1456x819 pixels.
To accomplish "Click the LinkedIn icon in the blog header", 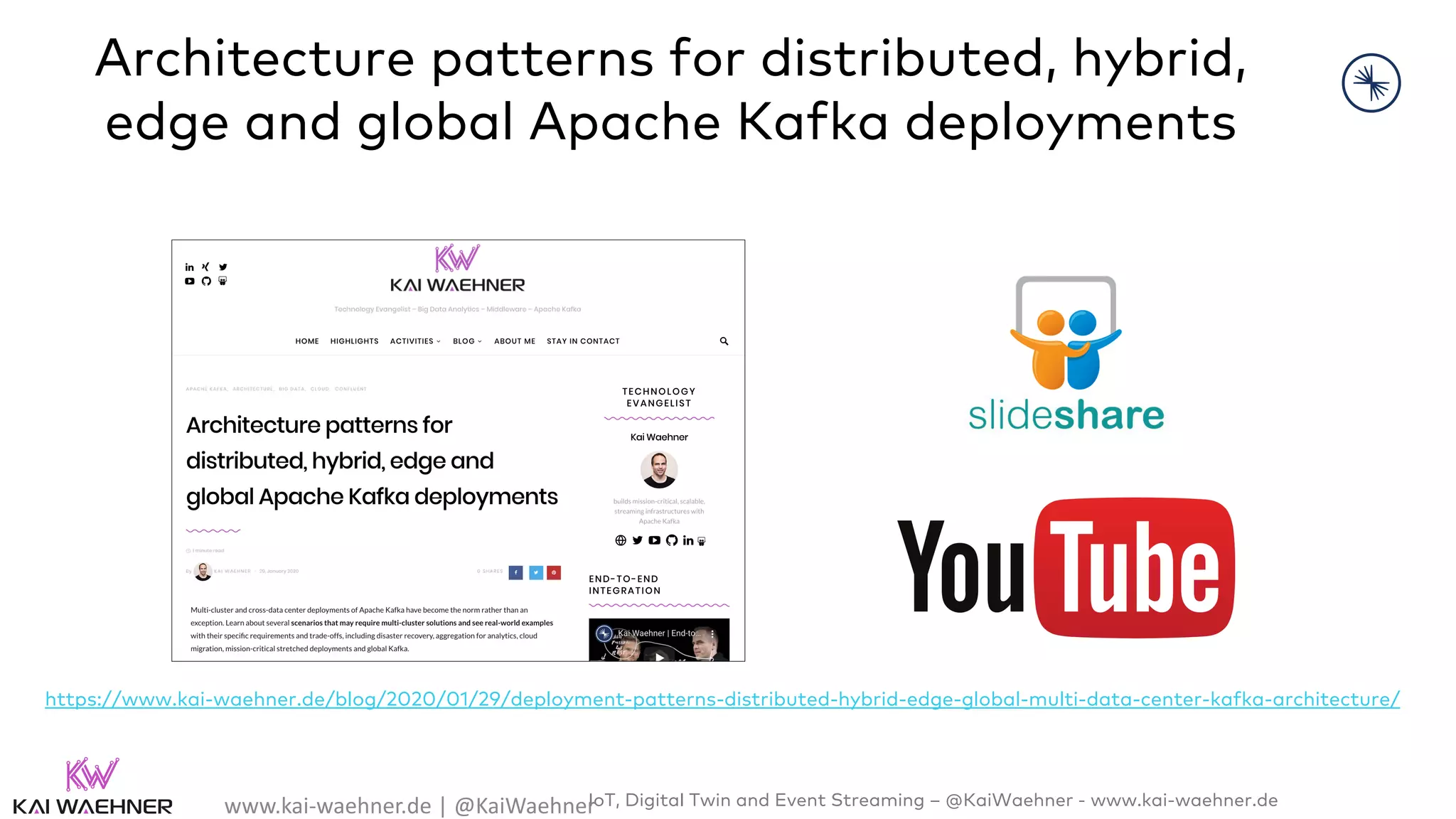I will tap(189, 267).
